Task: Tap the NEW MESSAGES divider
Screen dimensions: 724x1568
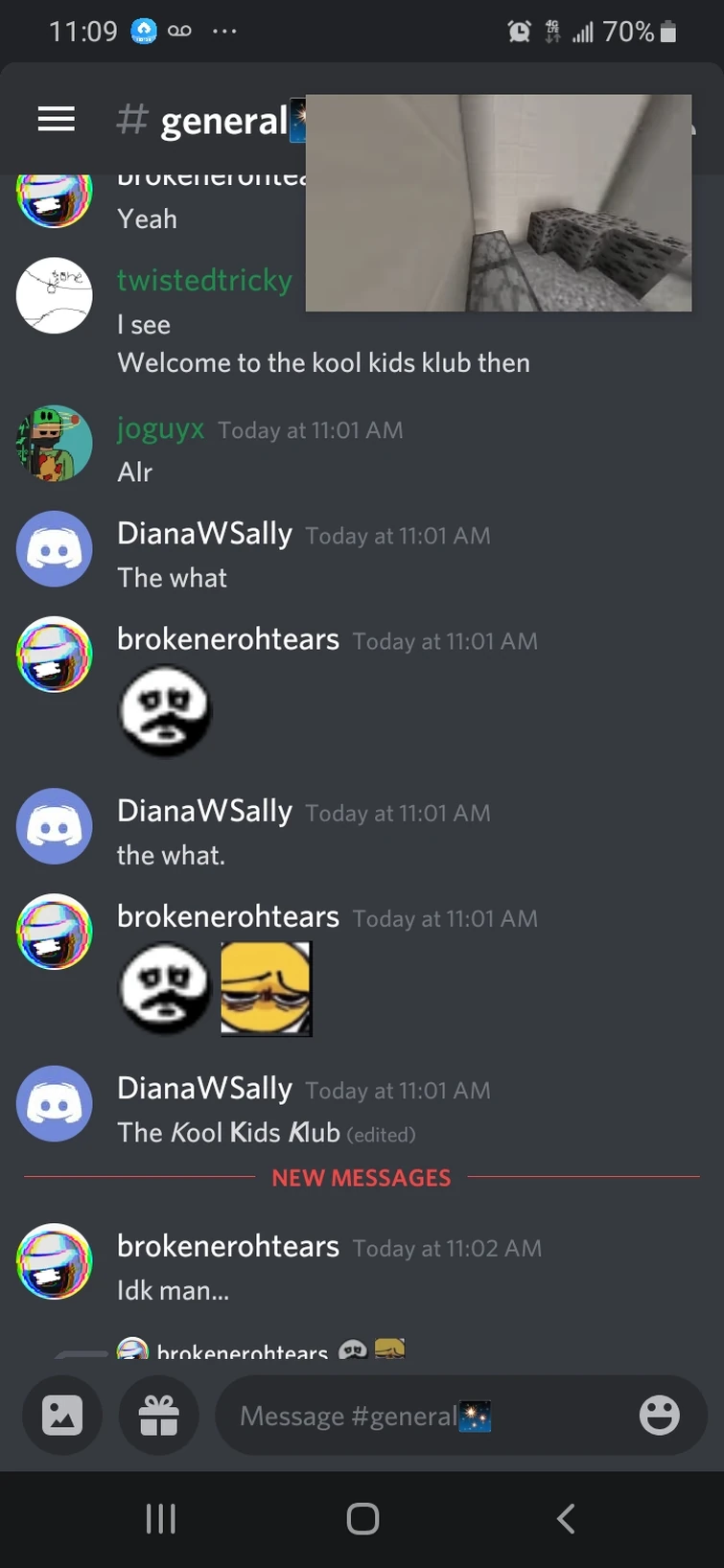Action: pyautogui.click(x=362, y=1177)
